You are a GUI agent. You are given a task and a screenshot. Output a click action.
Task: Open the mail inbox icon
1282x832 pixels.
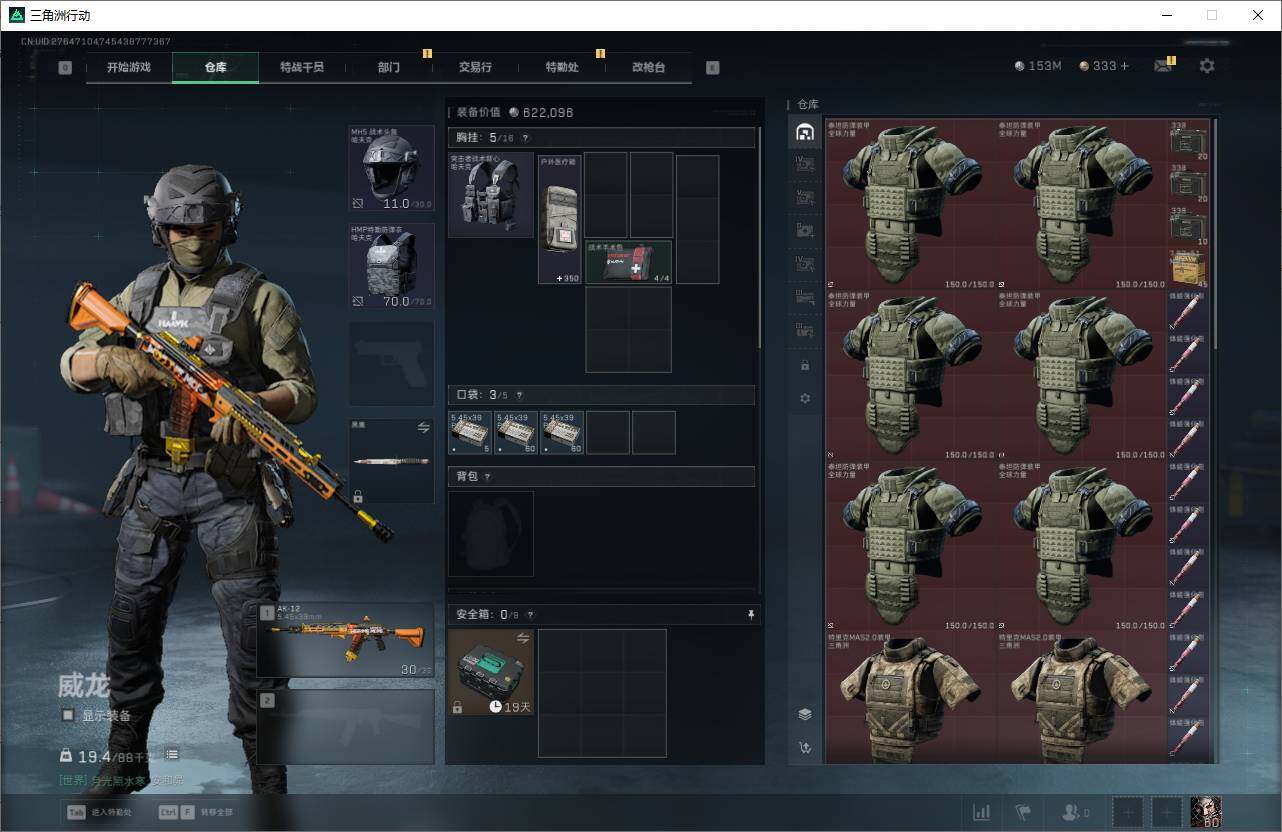coord(1163,66)
